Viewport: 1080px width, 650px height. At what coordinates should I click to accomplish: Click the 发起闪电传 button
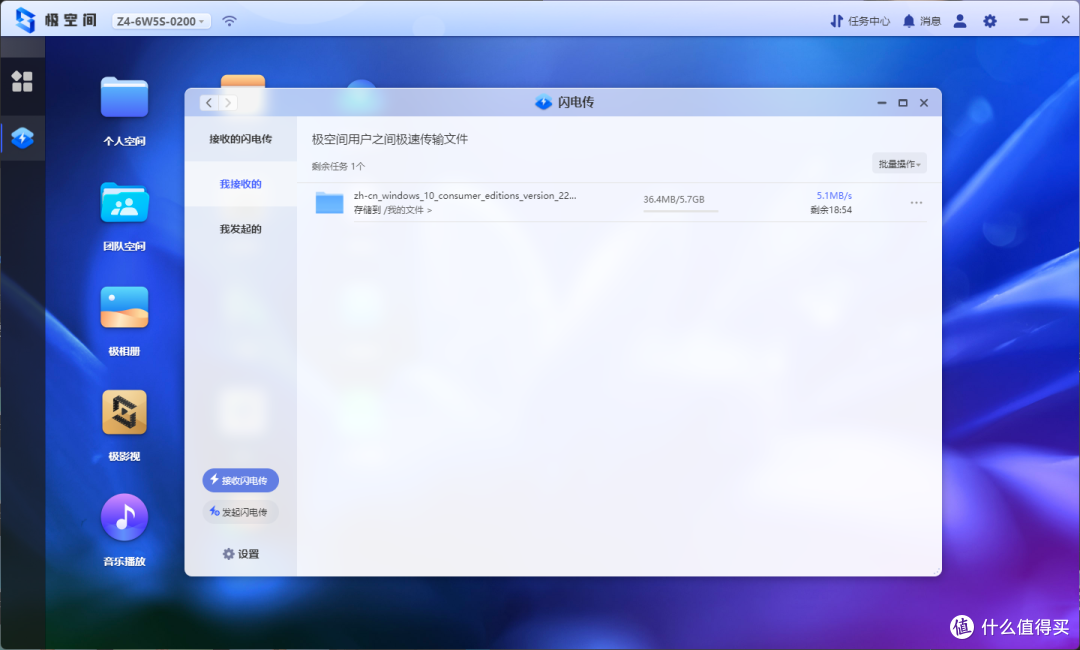[x=240, y=512]
